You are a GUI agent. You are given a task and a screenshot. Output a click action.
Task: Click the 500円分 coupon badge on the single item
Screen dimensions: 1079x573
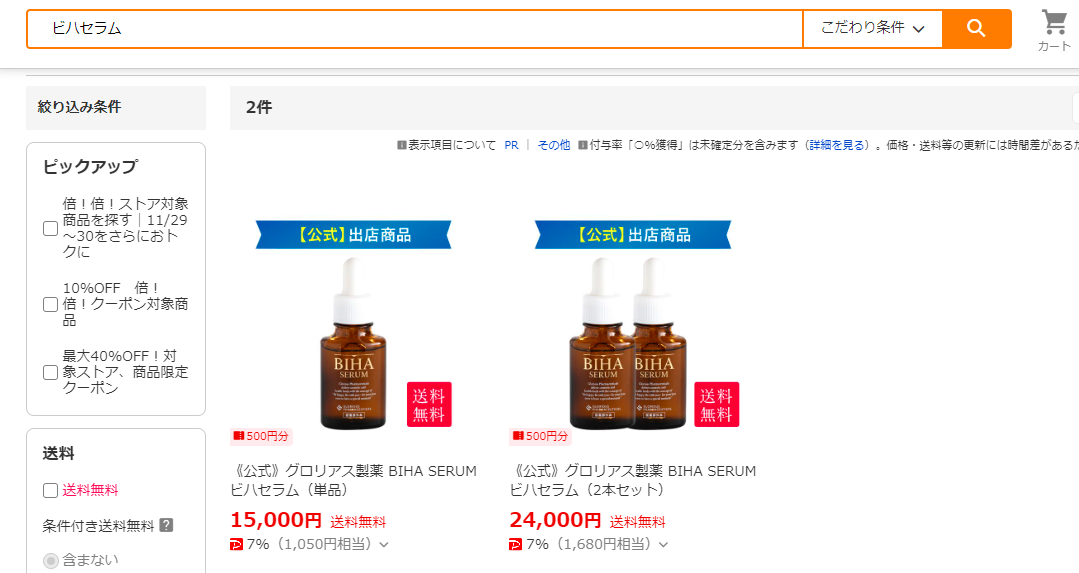pyautogui.click(x=261, y=436)
